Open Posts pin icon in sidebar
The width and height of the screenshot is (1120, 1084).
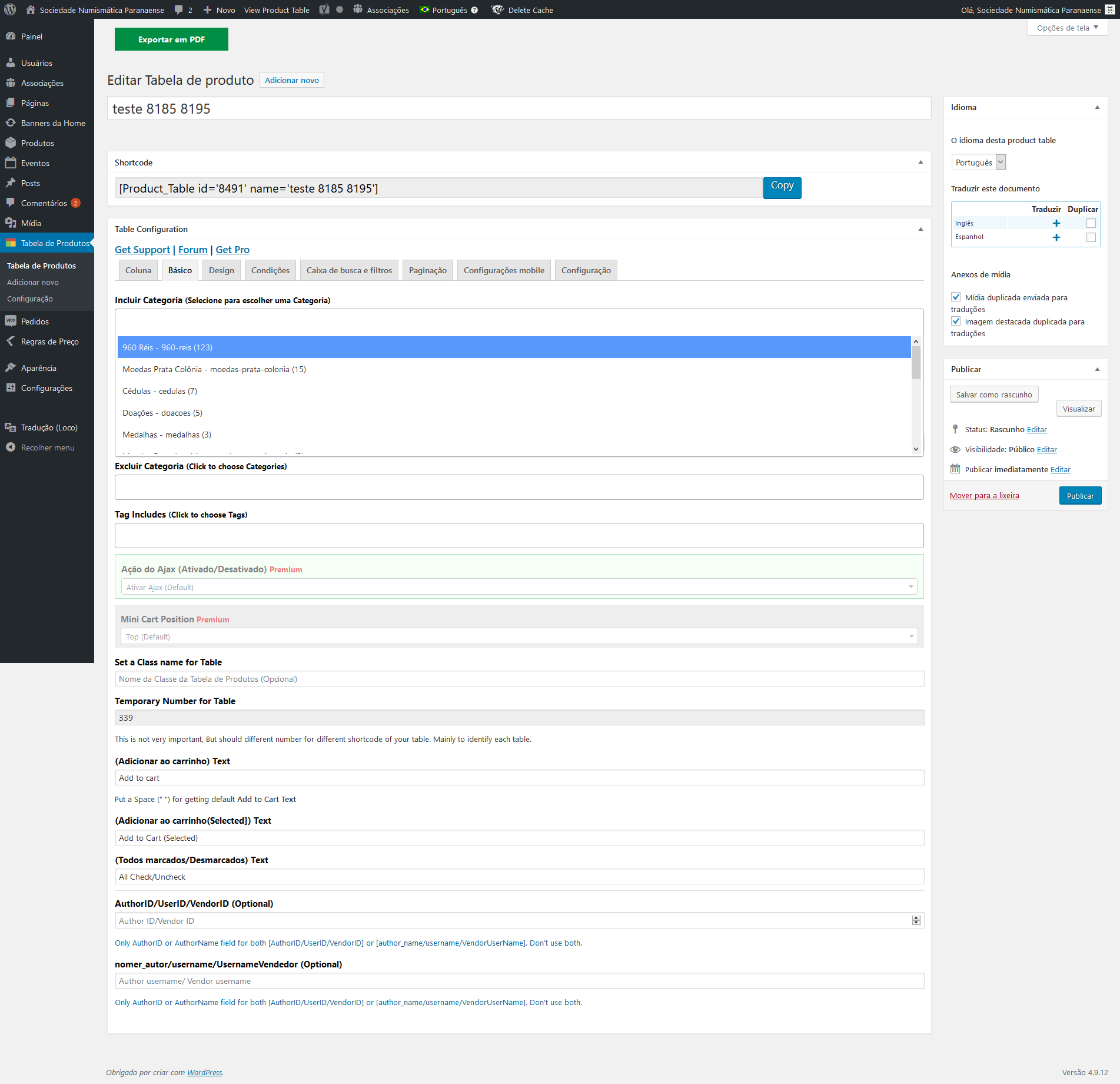pos(11,183)
